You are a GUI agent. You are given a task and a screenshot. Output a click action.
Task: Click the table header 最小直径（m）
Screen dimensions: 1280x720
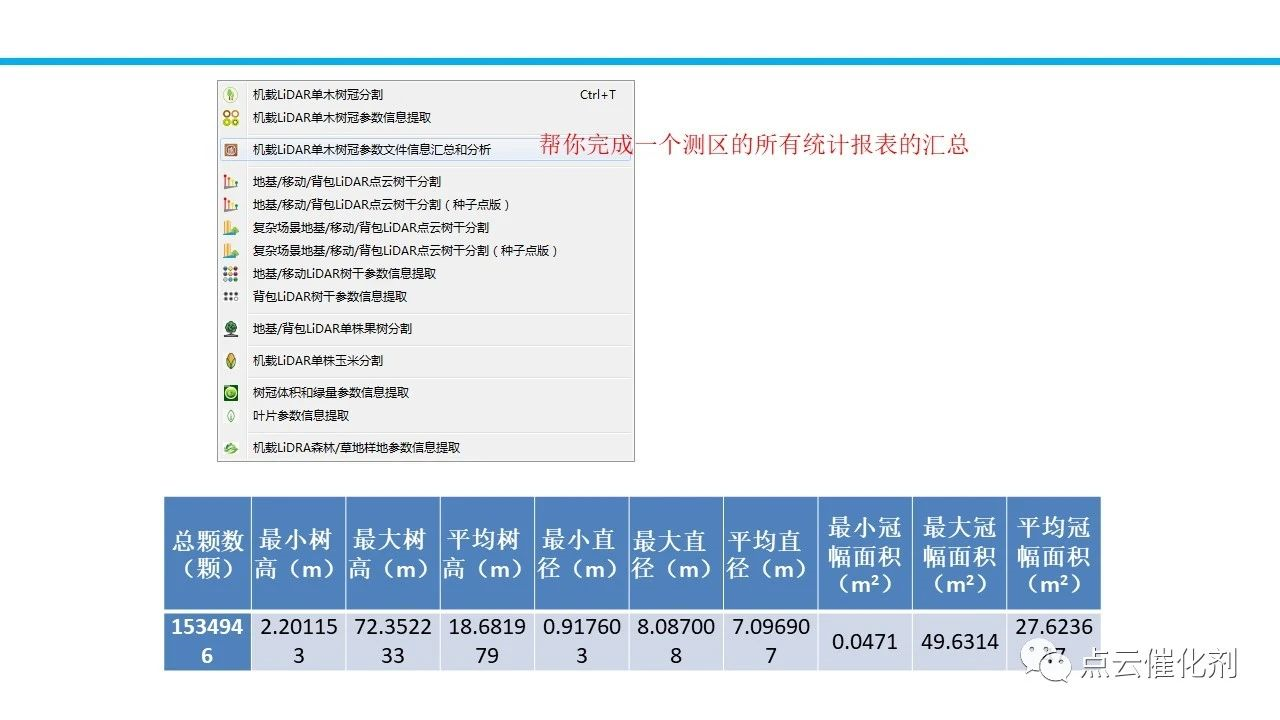pyautogui.click(x=582, y=554)
